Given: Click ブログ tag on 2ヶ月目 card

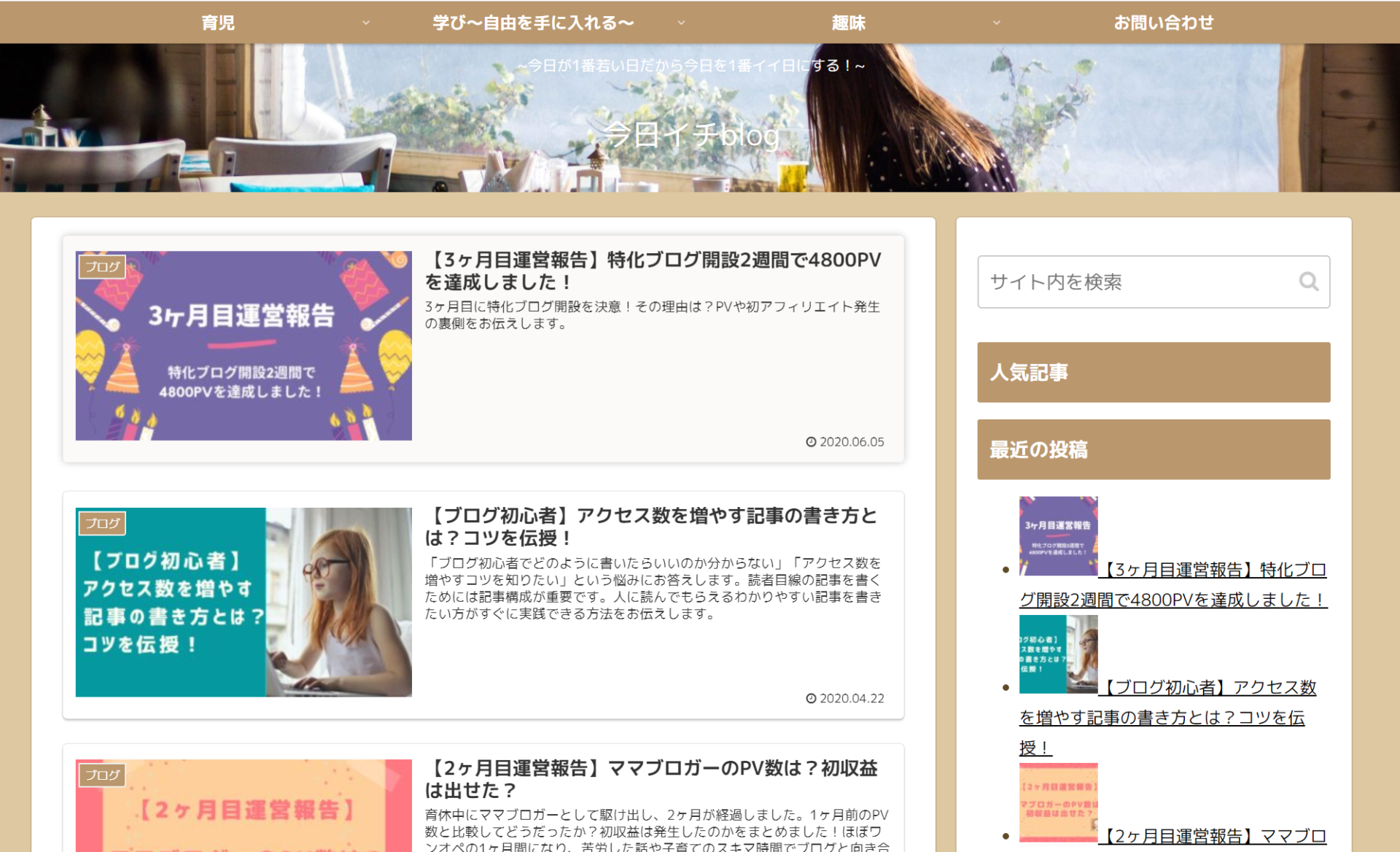Looking at the screenshot, I should 102,775.
